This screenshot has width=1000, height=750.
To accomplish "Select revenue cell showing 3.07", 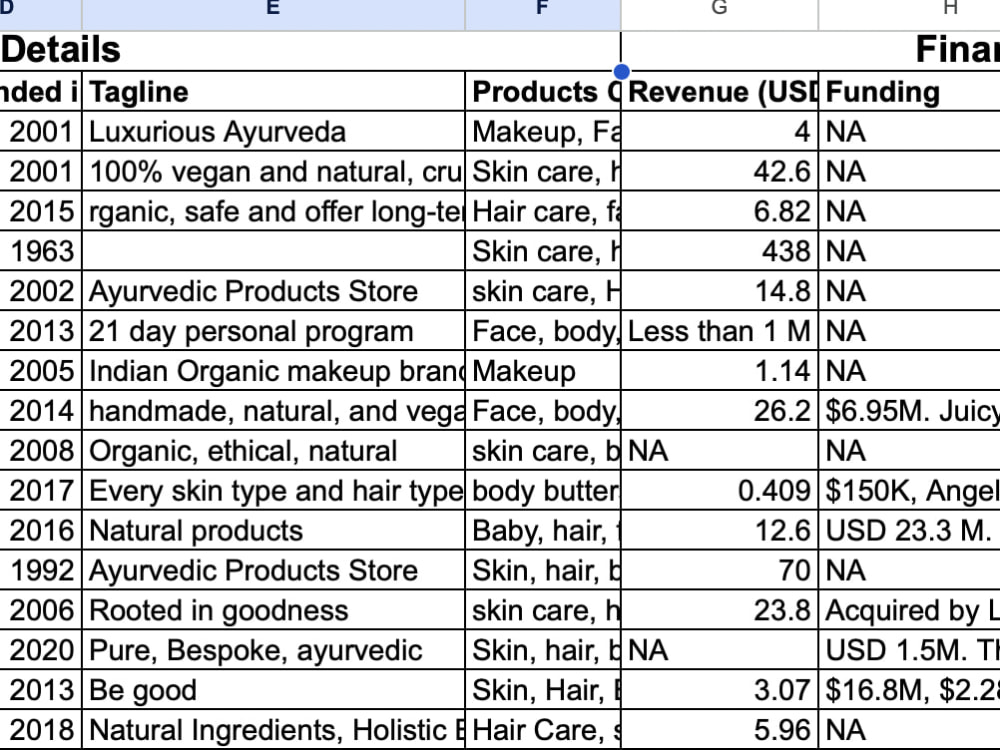I will tap(719, 689).
